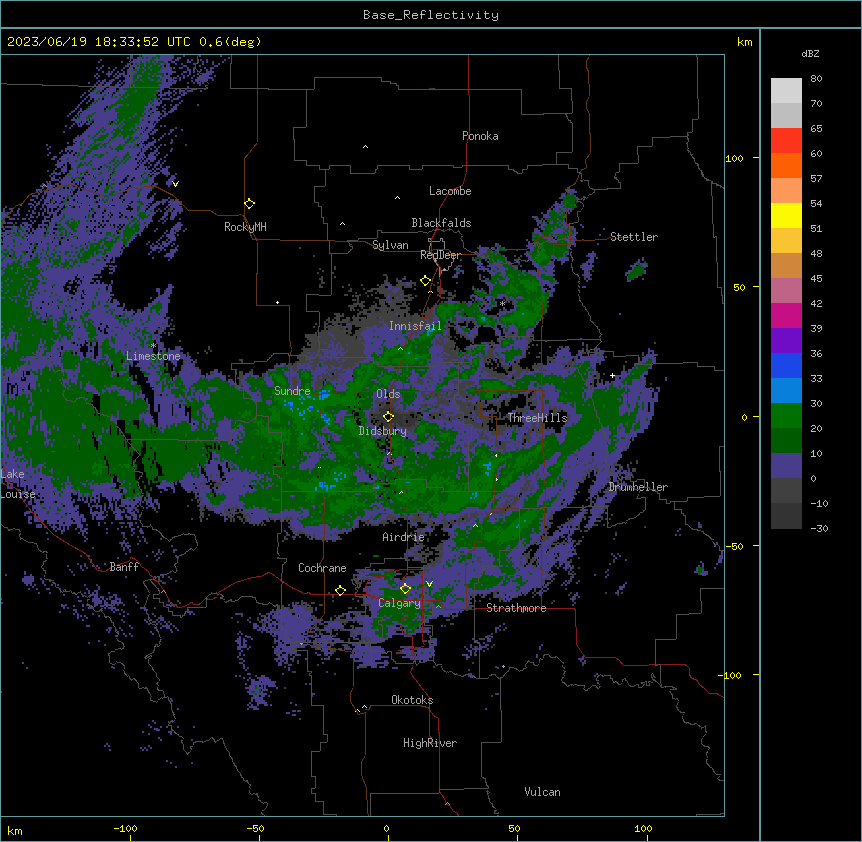This screenshot has height=842, width=862.
Task: Click the Didsbury town label
Action: coord(383,431)
